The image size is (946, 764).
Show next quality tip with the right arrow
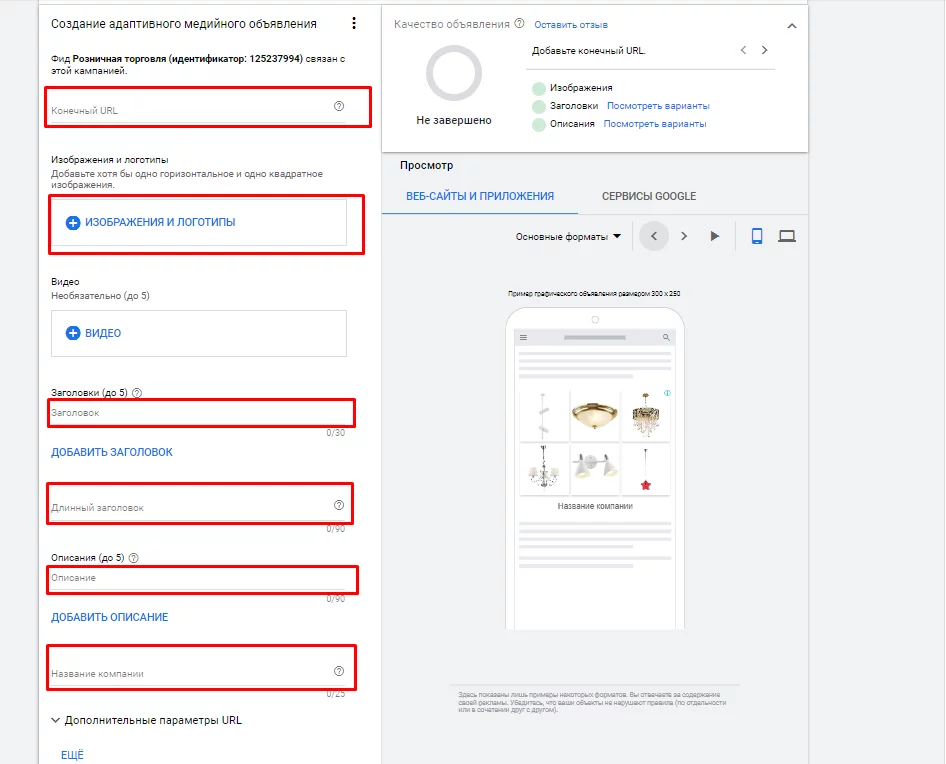[x=764, y=50]
